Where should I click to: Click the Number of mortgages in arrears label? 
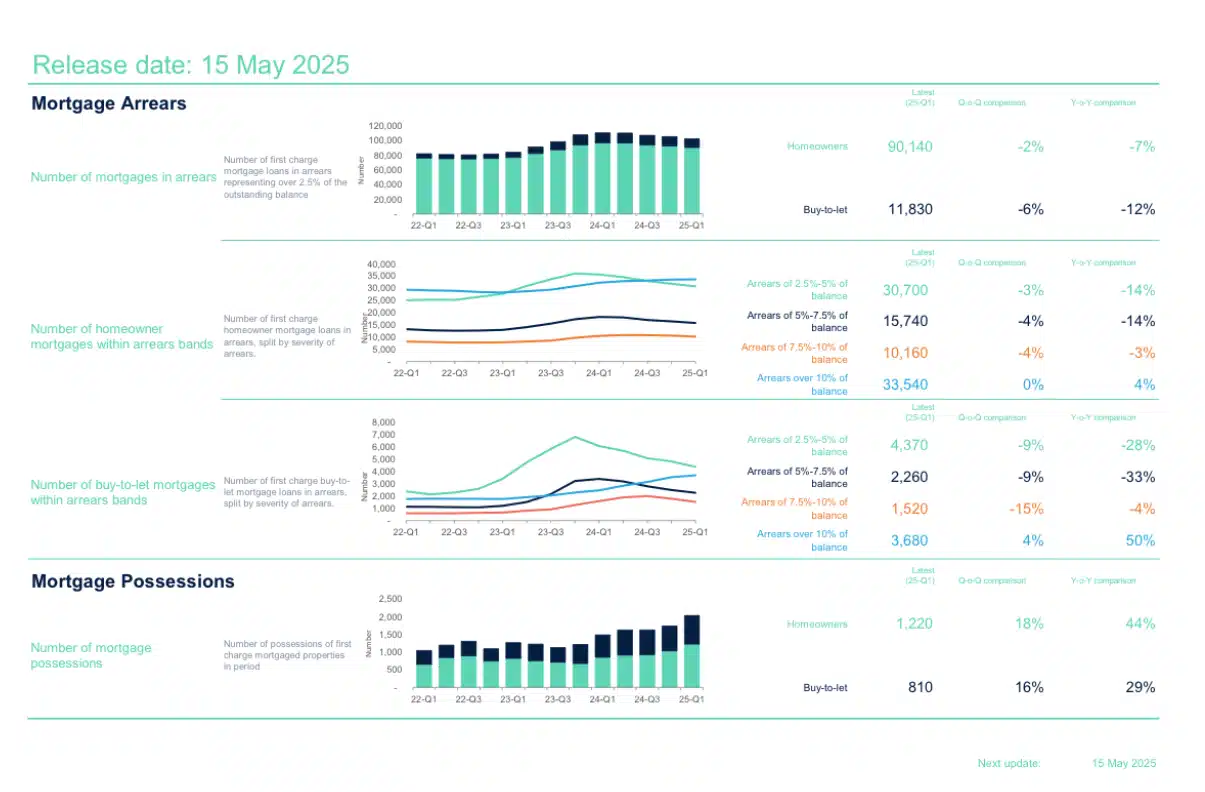pyautogui.click(x=122, y=177)
